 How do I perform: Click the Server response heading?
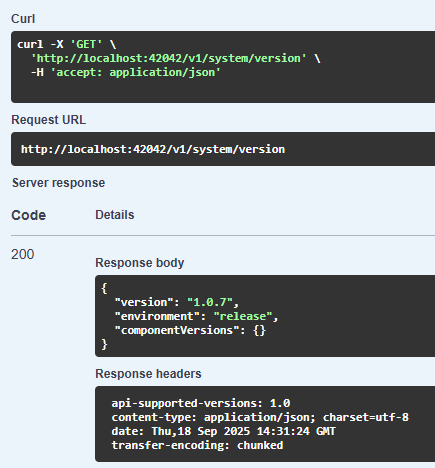point(59,183)
